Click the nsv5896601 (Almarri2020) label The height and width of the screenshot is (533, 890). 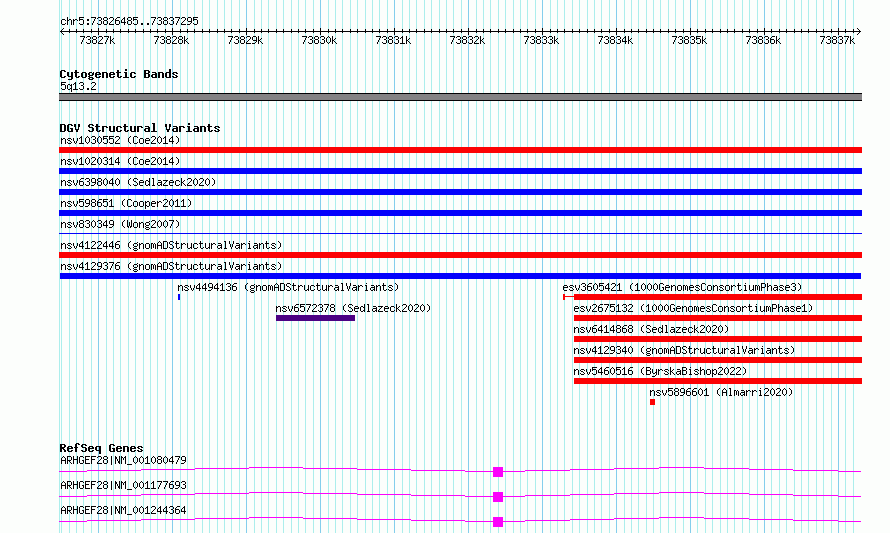pos(721,392)
